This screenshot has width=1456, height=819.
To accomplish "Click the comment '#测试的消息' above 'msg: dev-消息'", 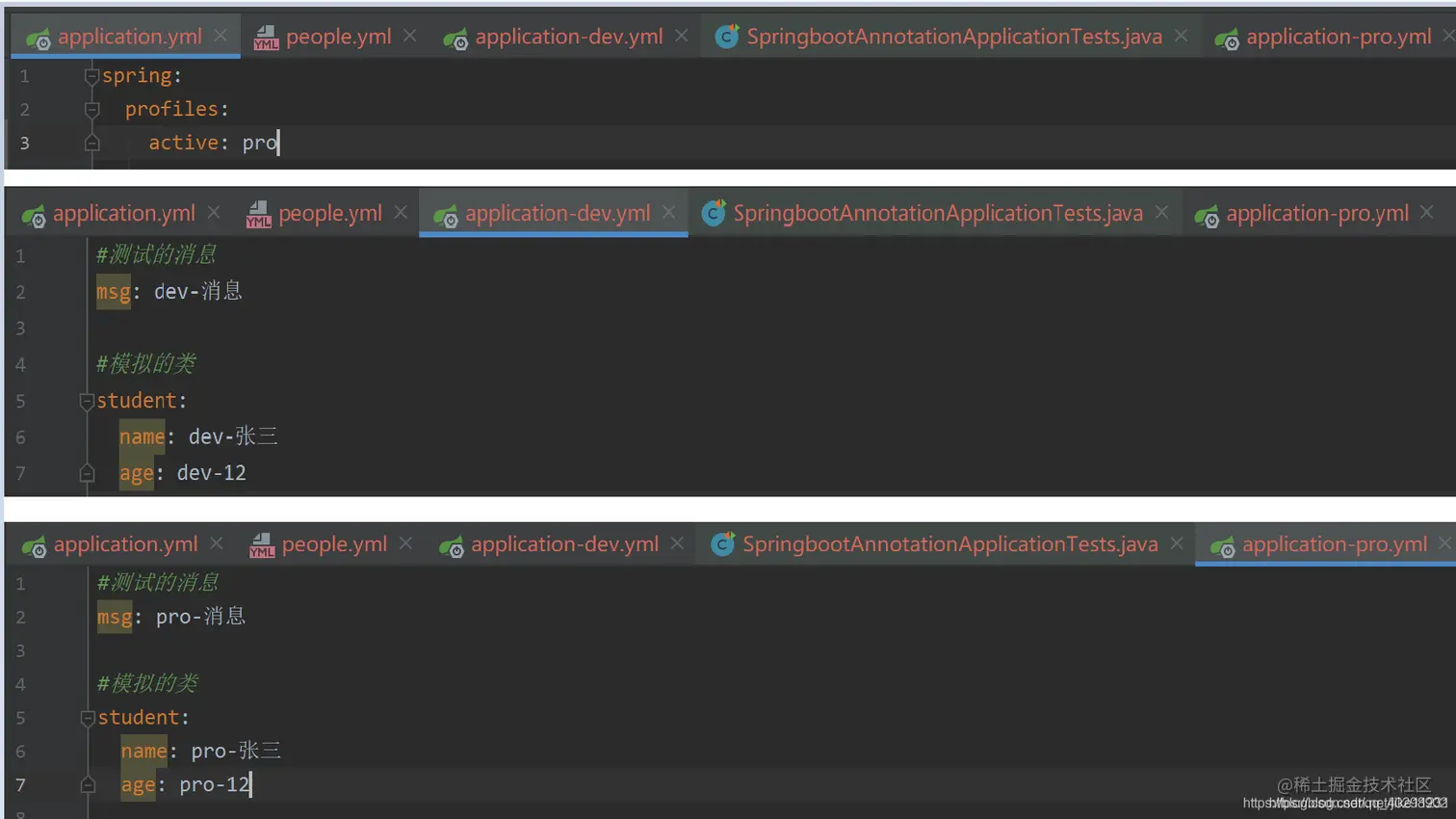I will pyautogui.click(x=156, y=255).
